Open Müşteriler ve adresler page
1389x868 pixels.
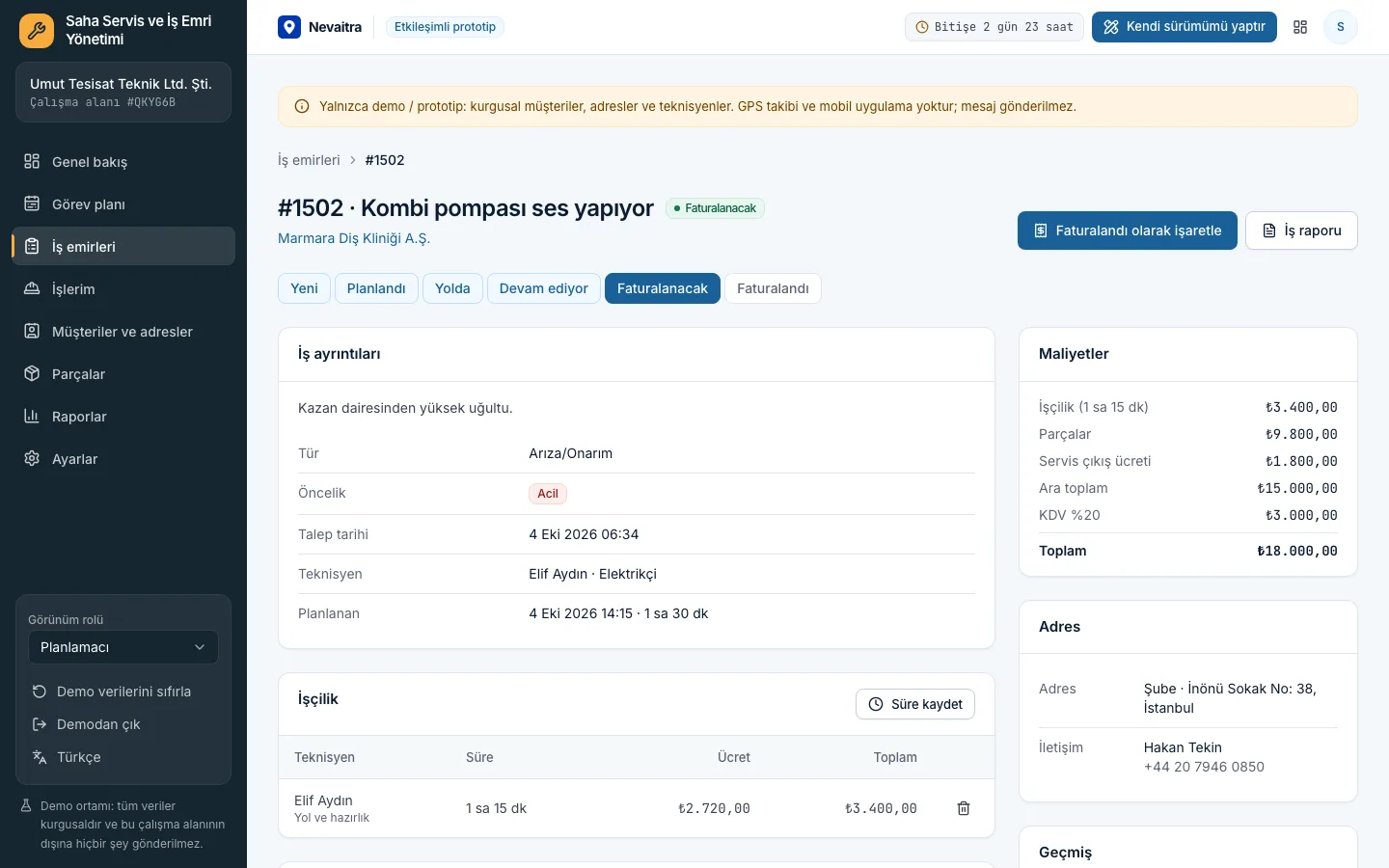123,332
